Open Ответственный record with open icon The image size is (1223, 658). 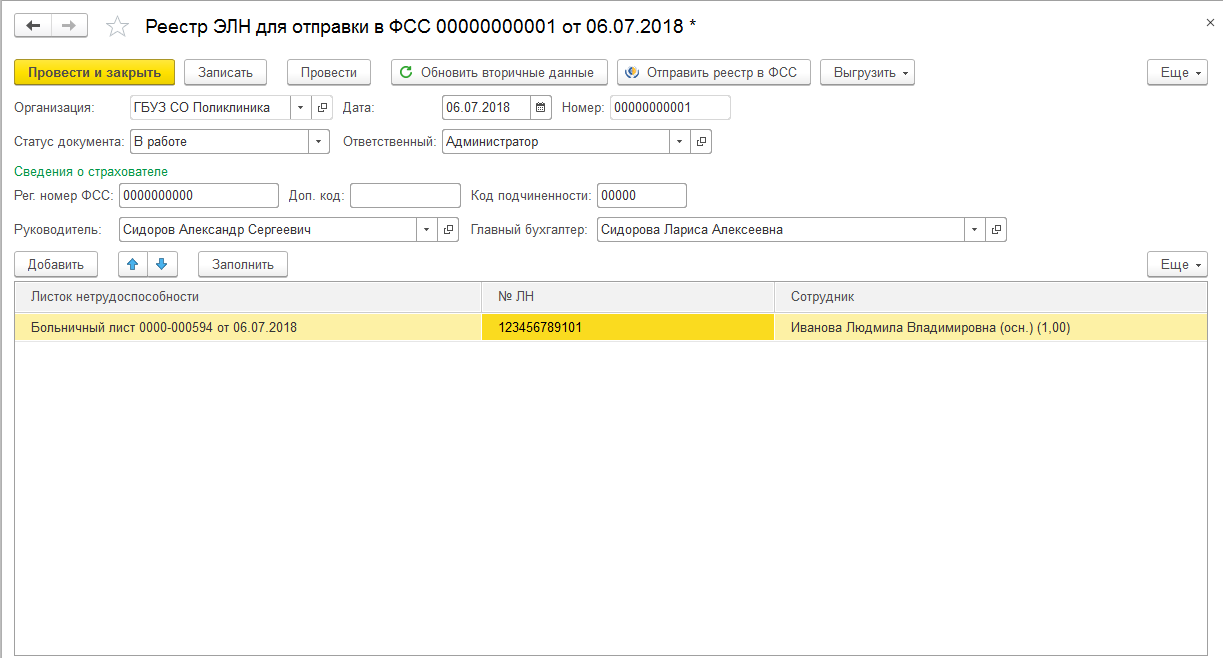coord(701,142)
